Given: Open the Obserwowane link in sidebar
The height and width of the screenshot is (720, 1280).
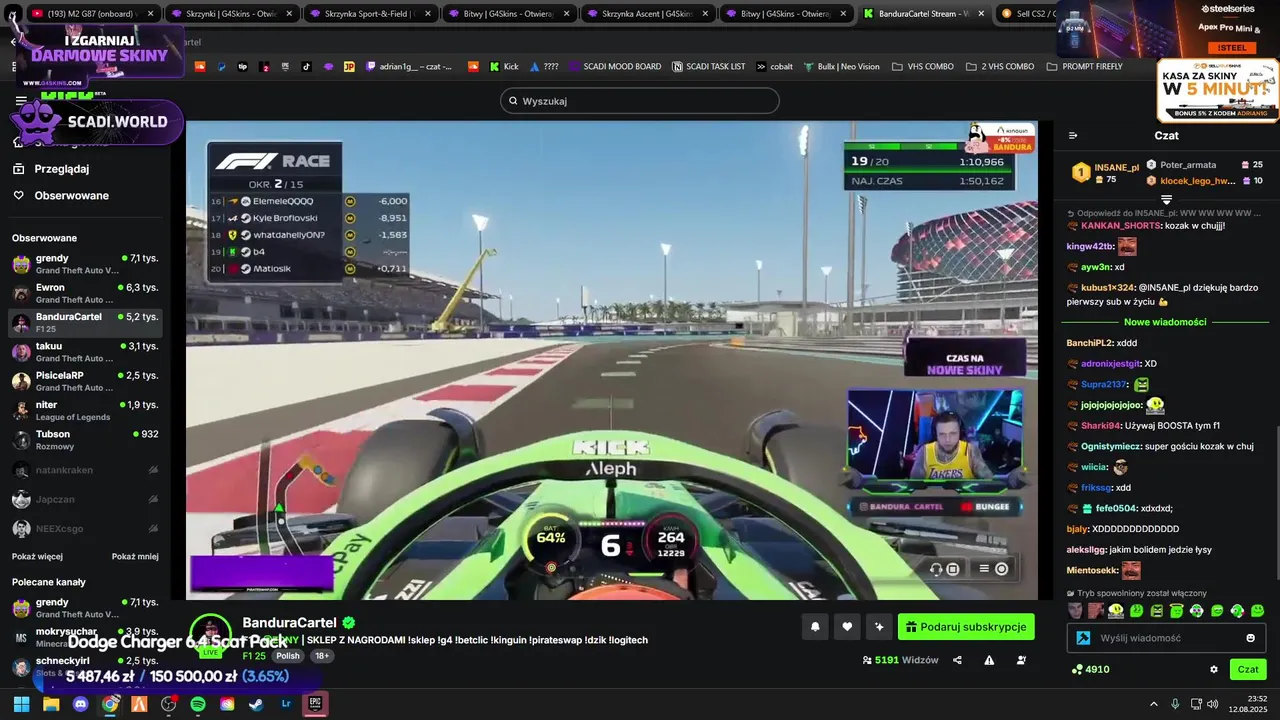Looking at the screenshot, I should coord(71,195).
